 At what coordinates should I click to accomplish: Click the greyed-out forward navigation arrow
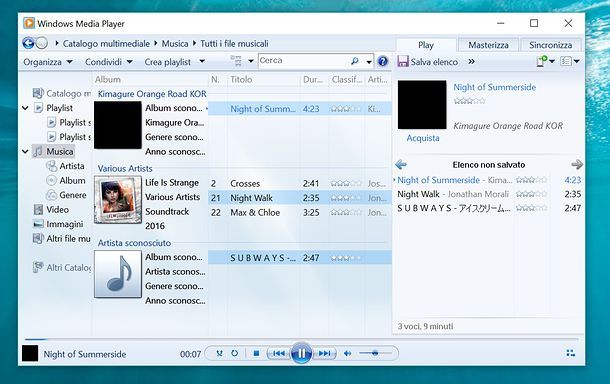[42, 43]
